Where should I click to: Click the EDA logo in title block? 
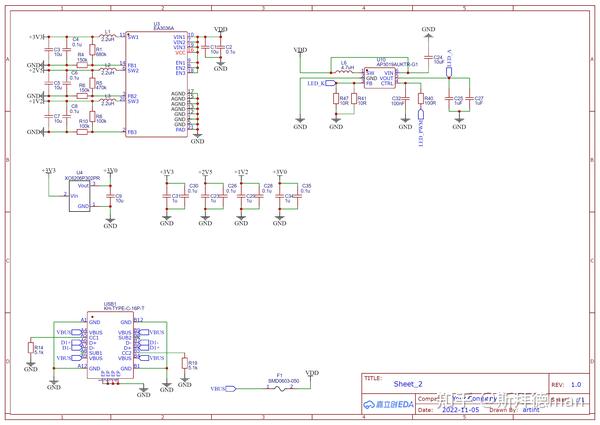click(388, 404)
